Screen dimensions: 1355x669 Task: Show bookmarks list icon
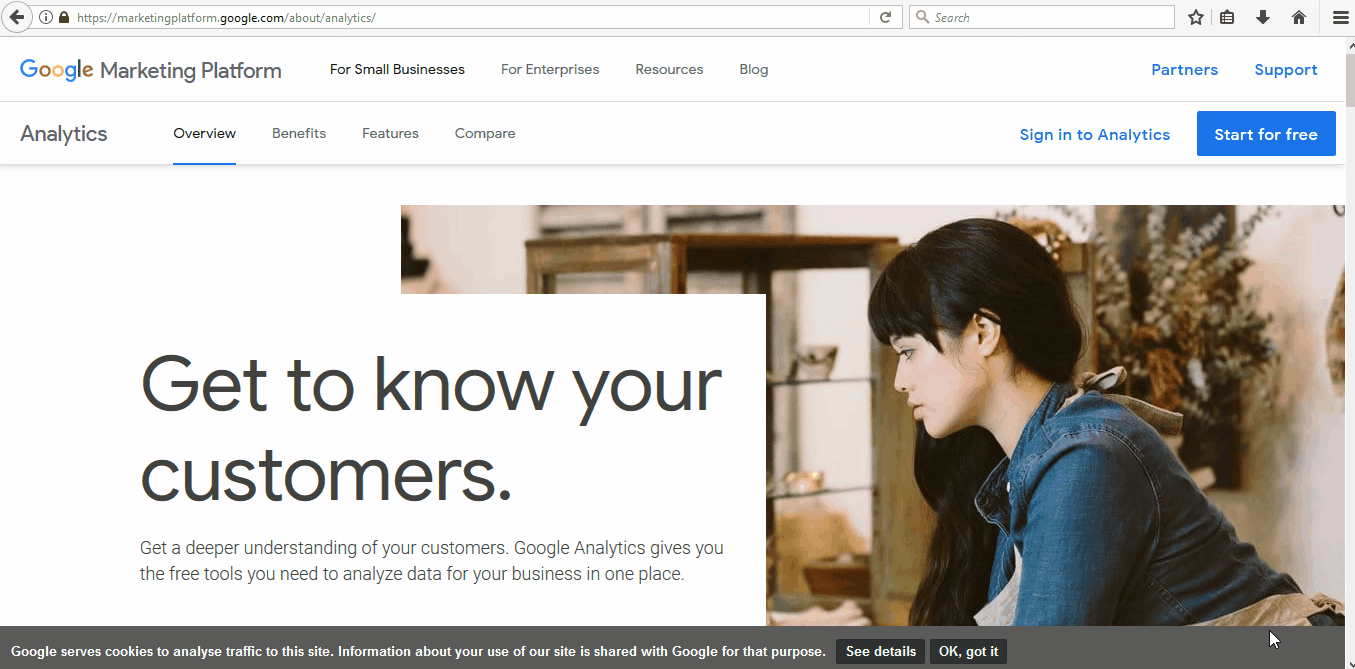coord(1228,17)
